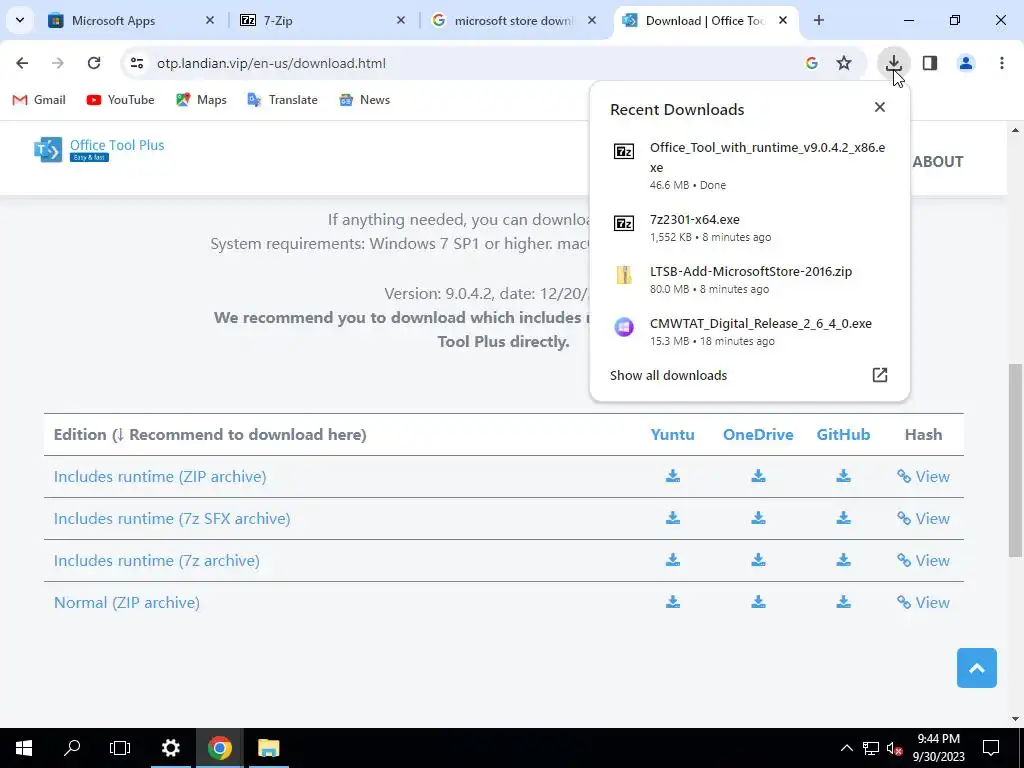Open the News bookmark
Image resolution: width=1024 pixels, height=768 pixels.
click(x=365, y=100)
